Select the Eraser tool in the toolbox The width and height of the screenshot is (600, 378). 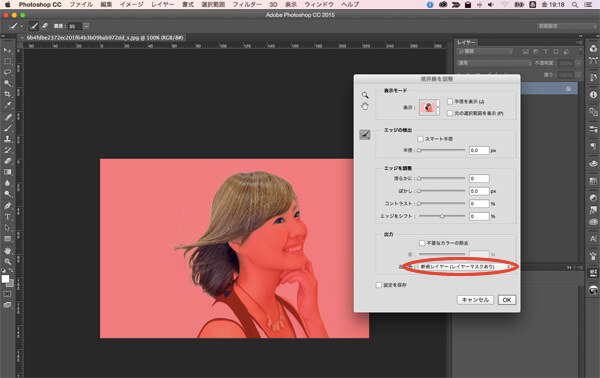coord(7,161)
